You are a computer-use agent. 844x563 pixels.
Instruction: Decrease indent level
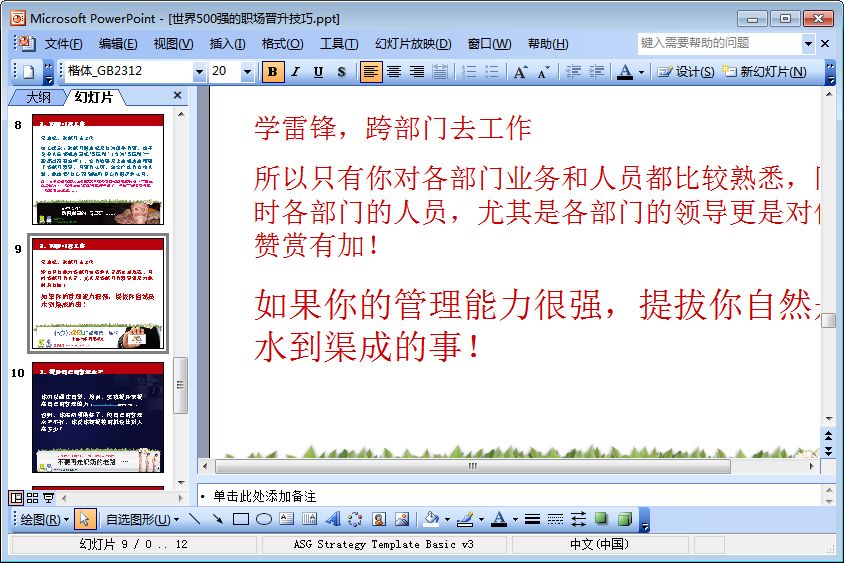574,72
